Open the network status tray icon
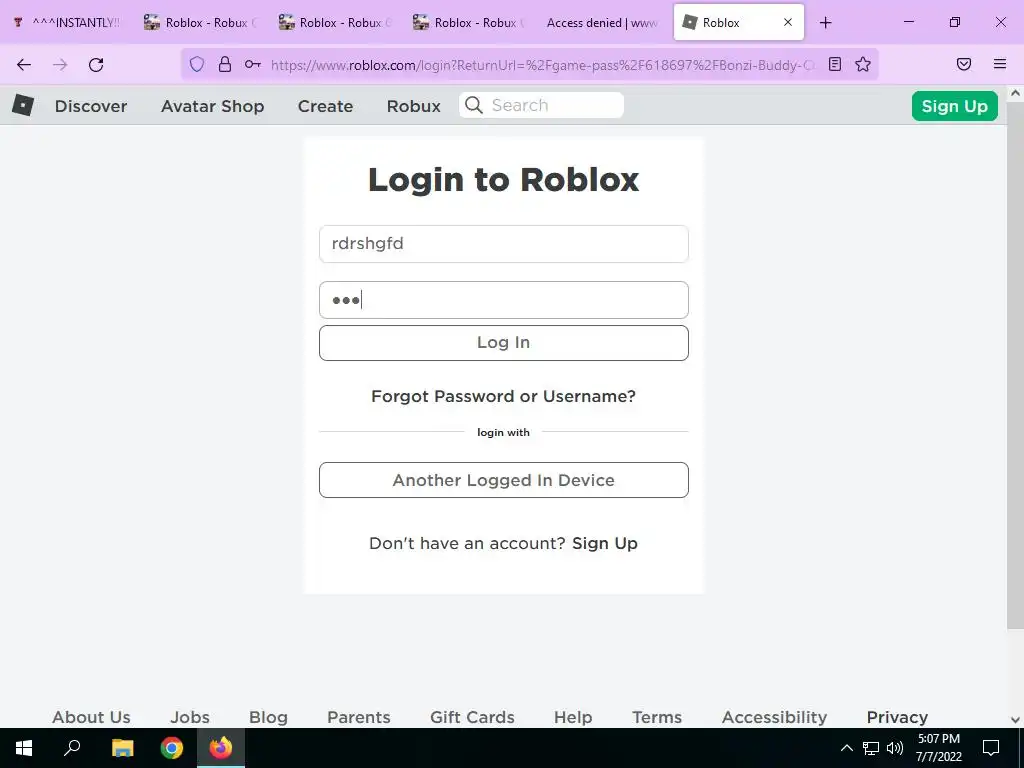1024x768 pixels. (x=871, y=748)
